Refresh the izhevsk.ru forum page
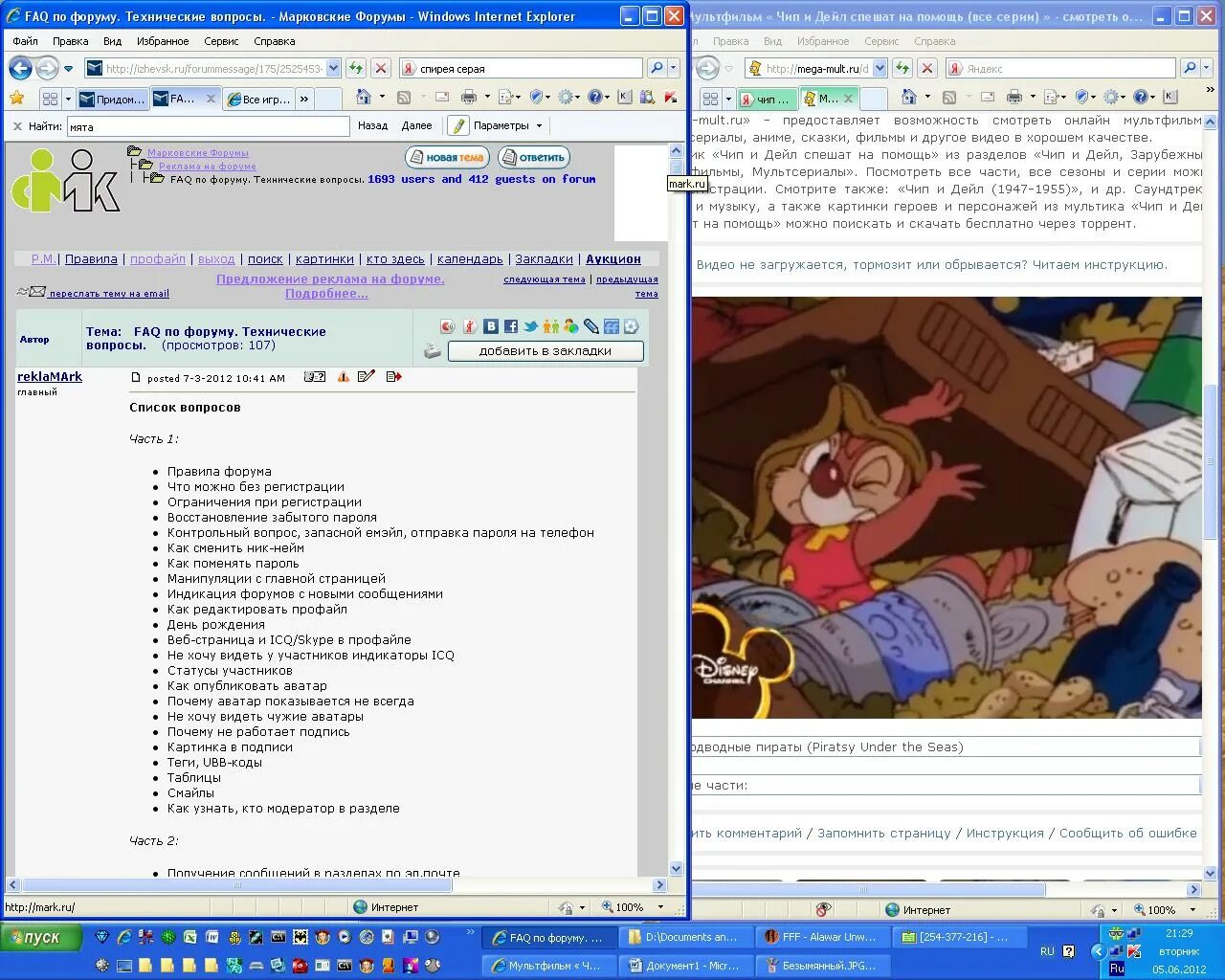 [x=356, y=68]
